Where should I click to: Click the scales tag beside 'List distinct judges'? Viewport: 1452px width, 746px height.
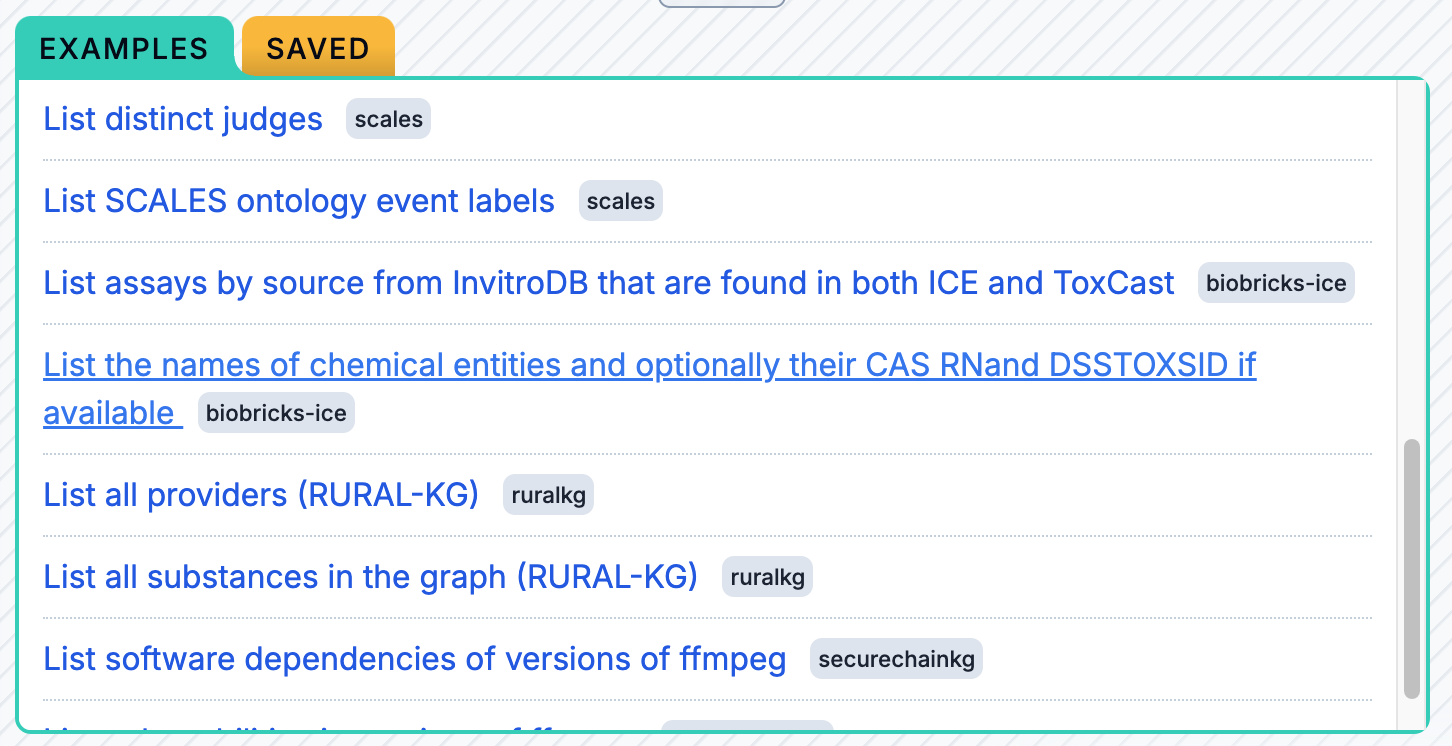coord(388,119)
